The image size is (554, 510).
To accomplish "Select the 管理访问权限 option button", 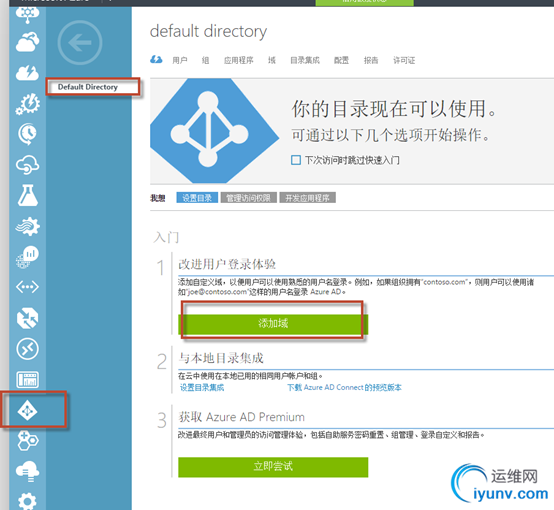I will click(248, 198).
